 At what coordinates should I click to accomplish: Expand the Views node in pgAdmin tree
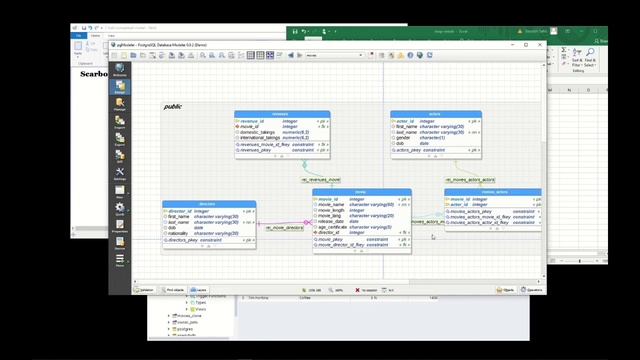(187, 309)
